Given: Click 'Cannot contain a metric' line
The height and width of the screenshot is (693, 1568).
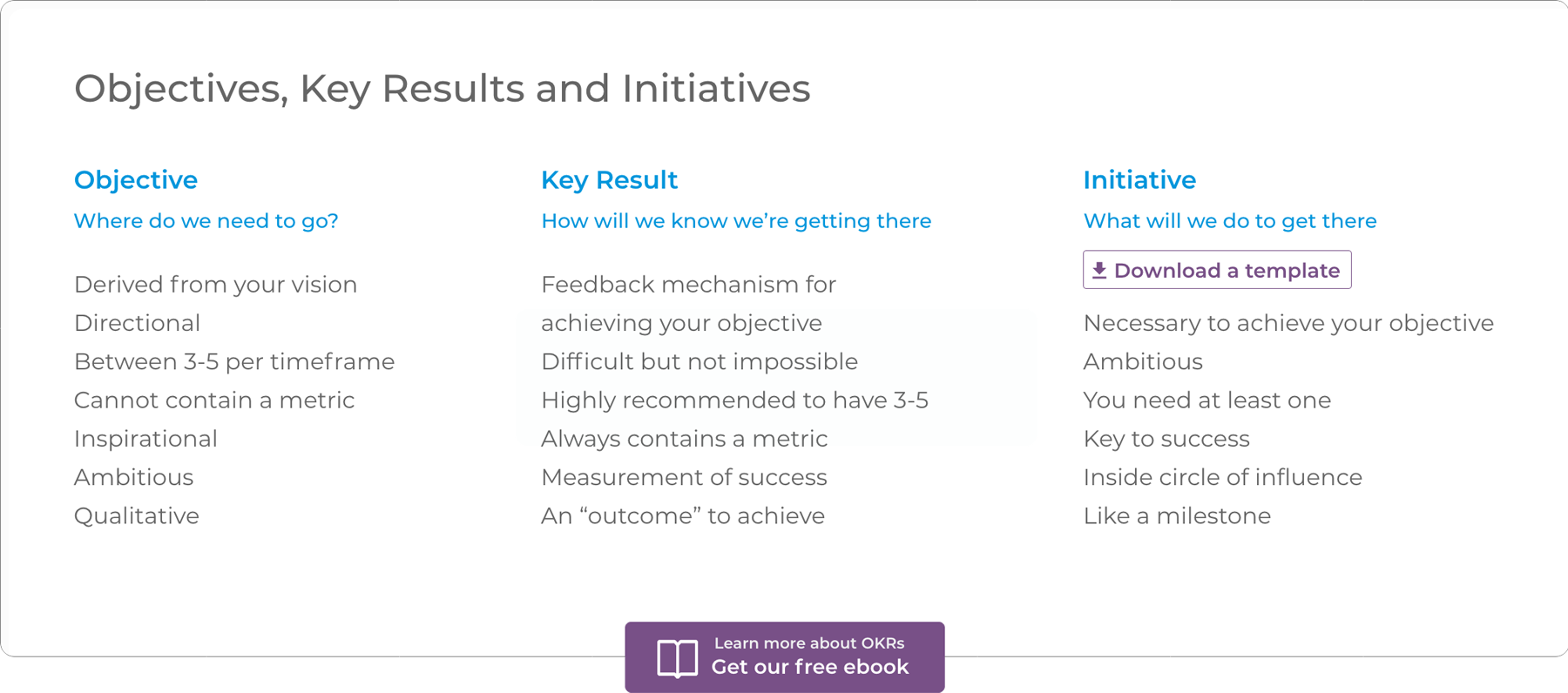Looking at the screenshot, I should click(214, 400).
